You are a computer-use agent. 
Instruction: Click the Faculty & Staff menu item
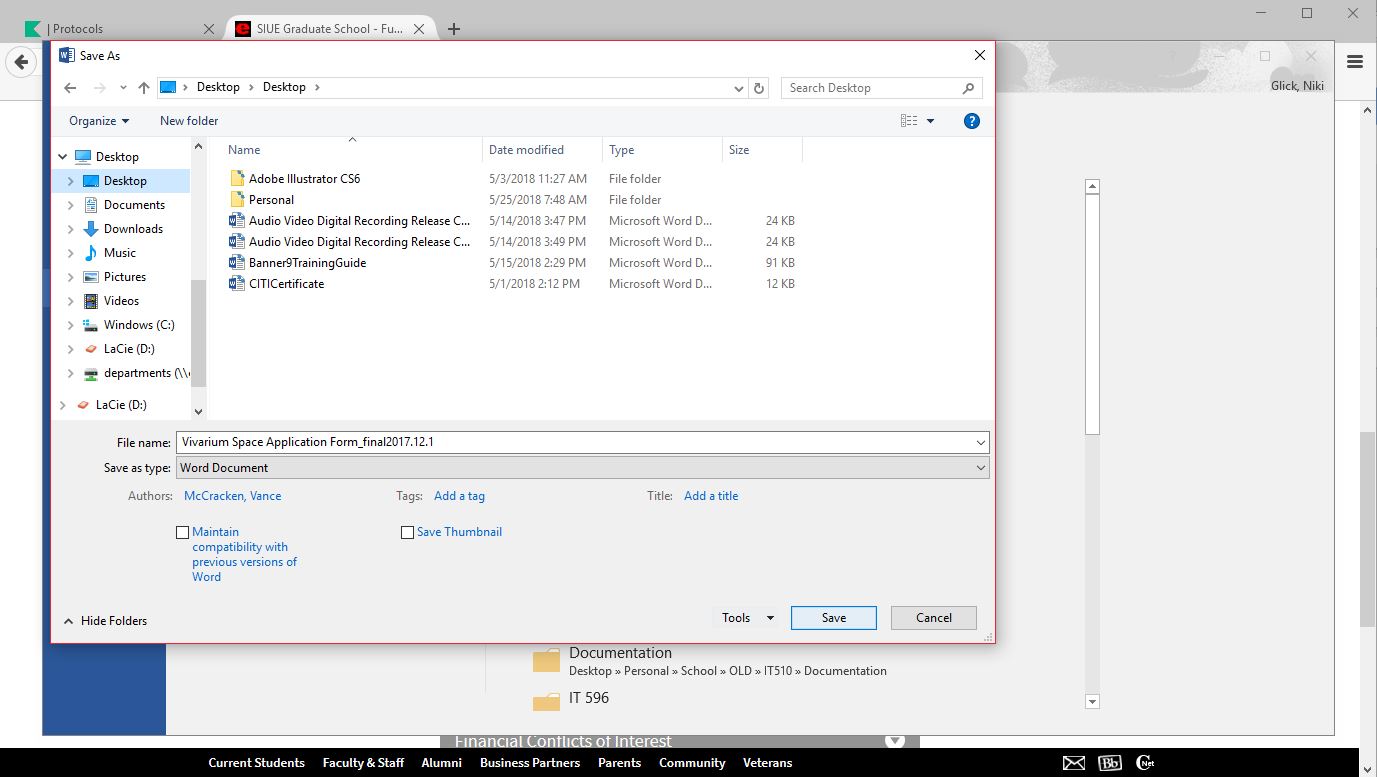pos(363,763)
